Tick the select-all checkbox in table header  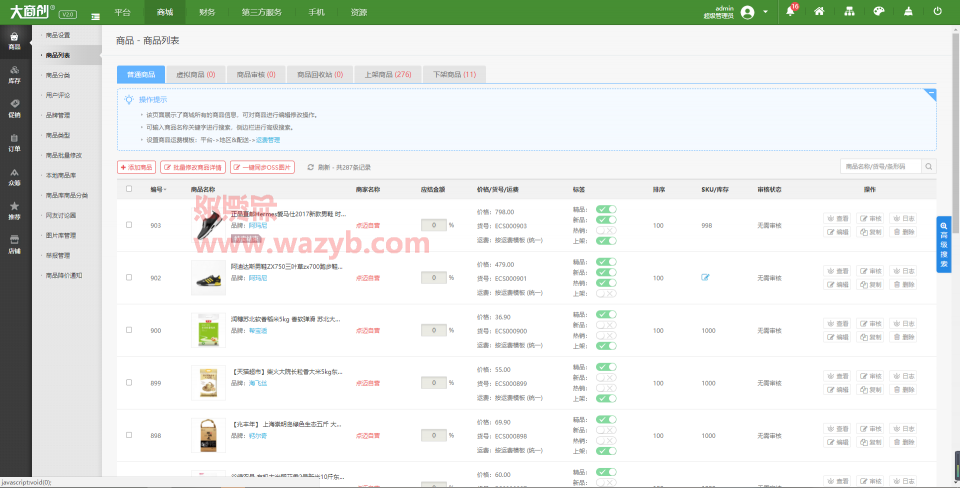129,189
